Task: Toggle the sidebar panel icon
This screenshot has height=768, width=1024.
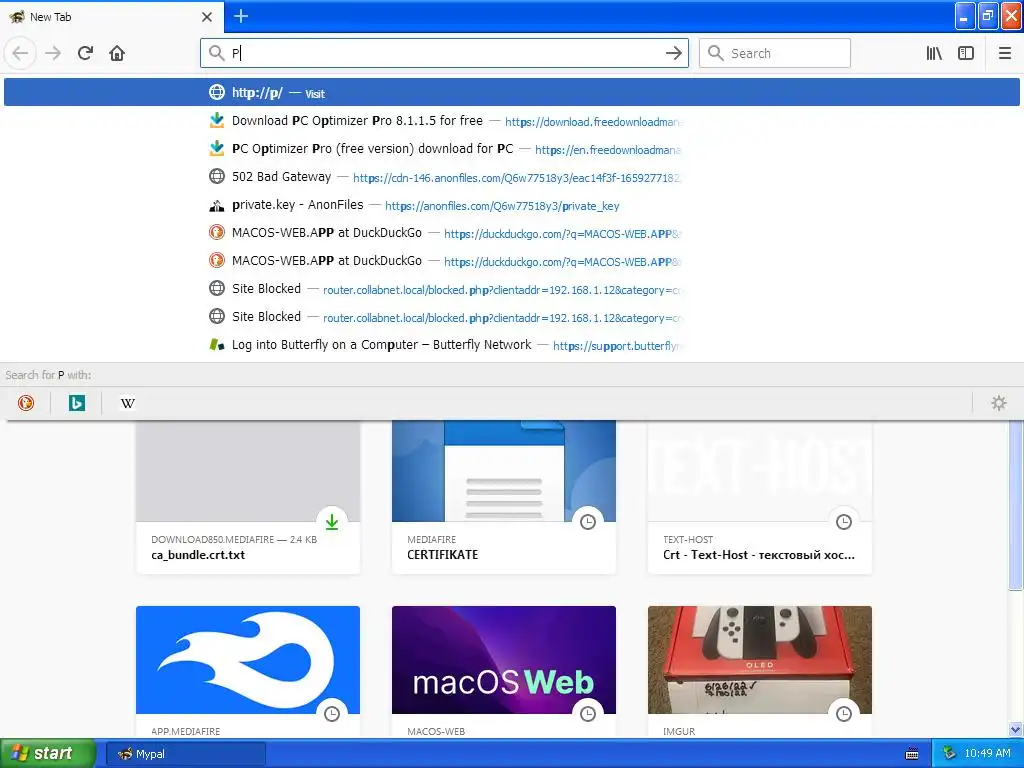Action: 966,53
